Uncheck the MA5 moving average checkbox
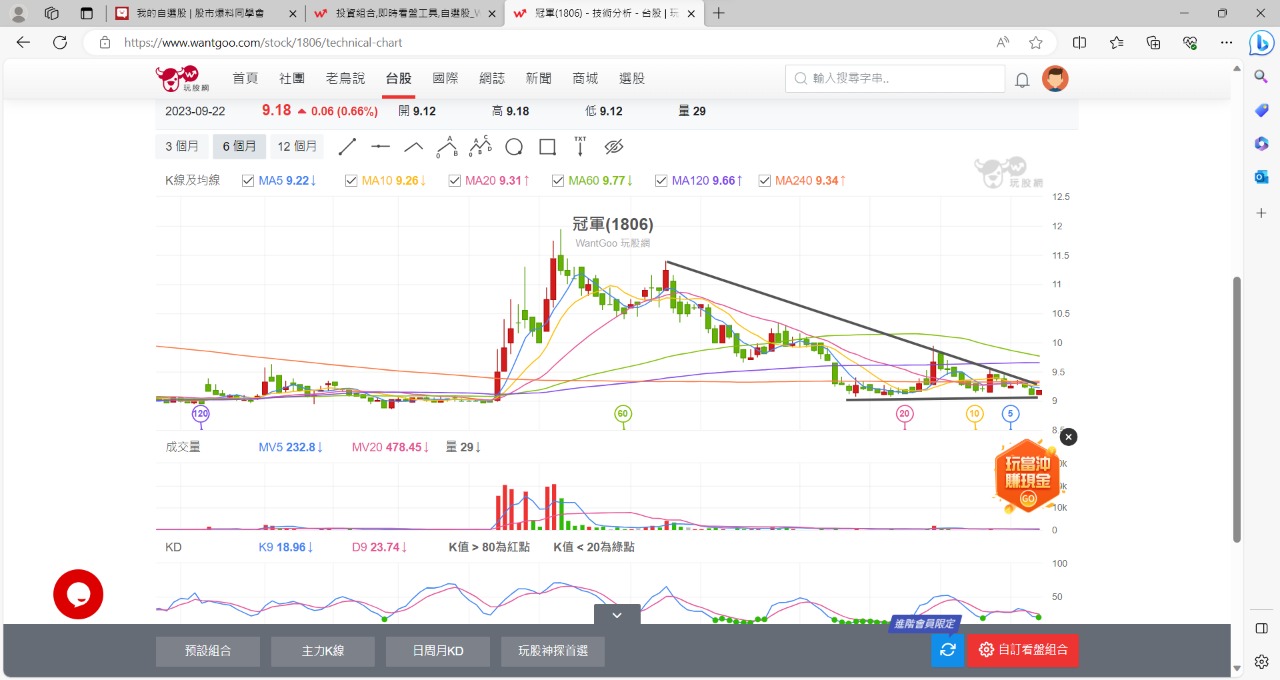The image size is (1280, 680). pos(248,181)
